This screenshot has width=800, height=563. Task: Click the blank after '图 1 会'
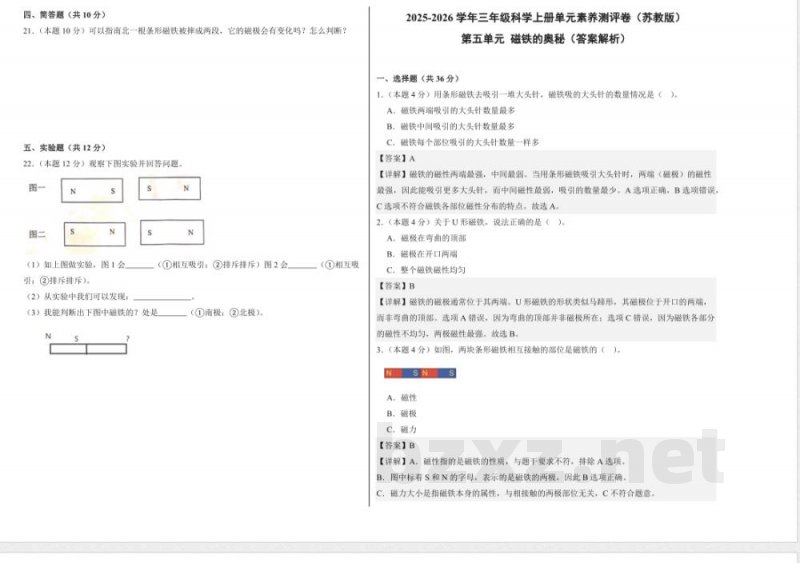(140, 265)
